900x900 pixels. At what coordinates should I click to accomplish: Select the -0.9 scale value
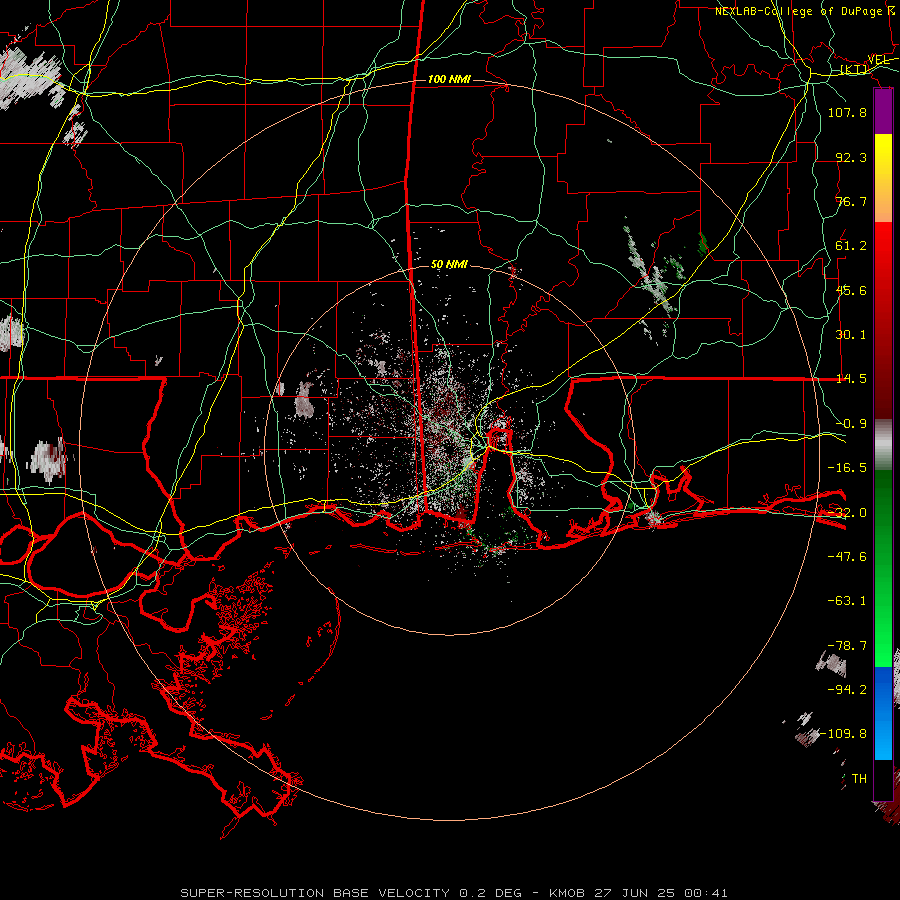click(851, 424)
